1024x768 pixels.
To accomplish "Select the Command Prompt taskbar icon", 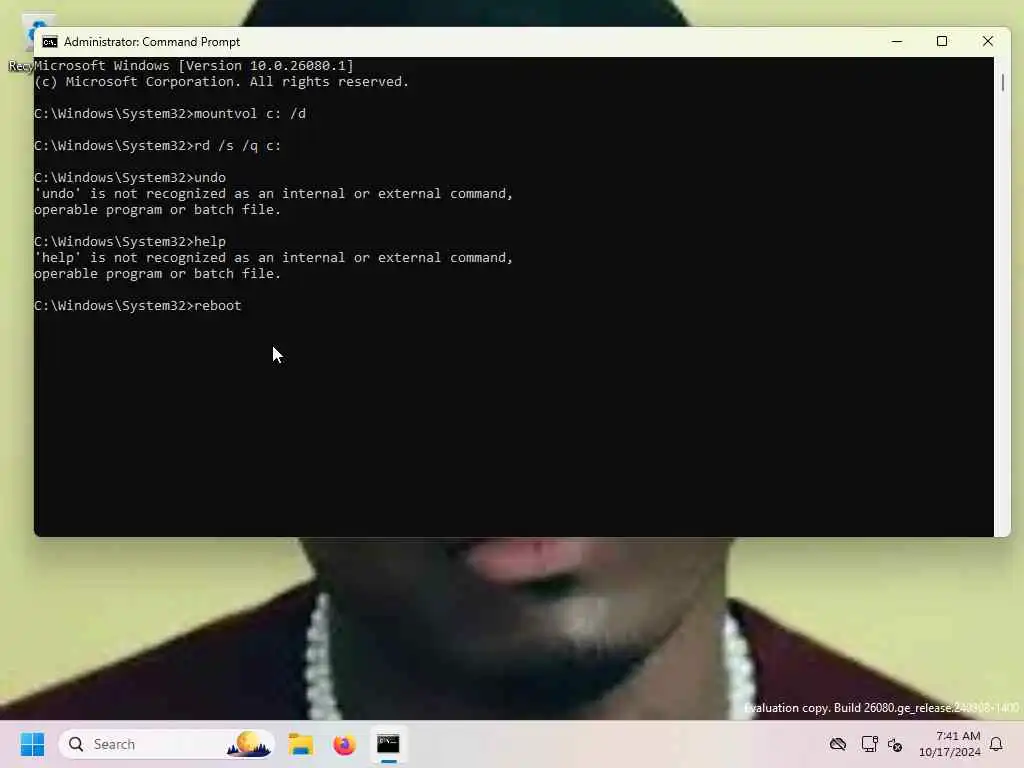I will click(388, 744).
